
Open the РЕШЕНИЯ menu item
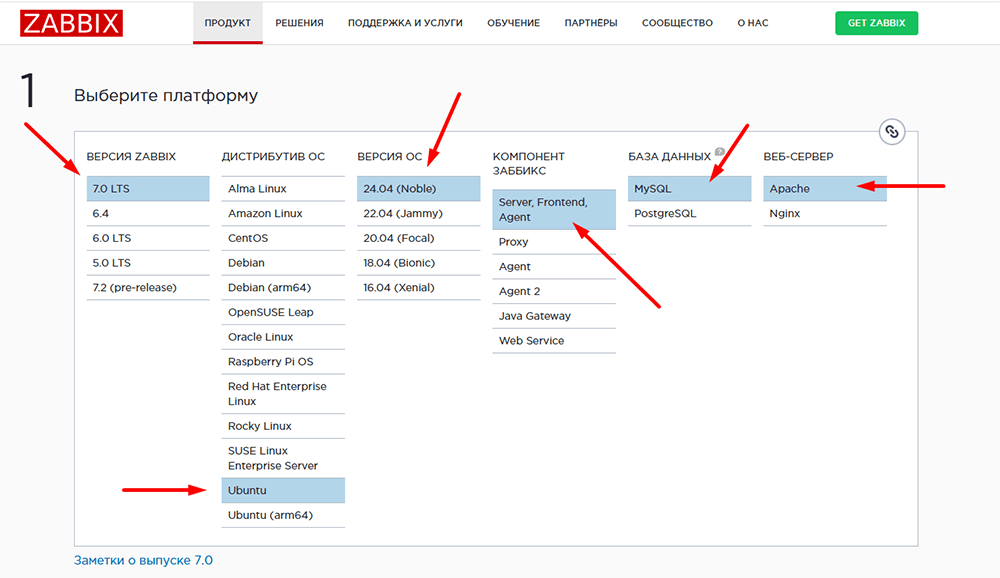[x=299, y=23]
